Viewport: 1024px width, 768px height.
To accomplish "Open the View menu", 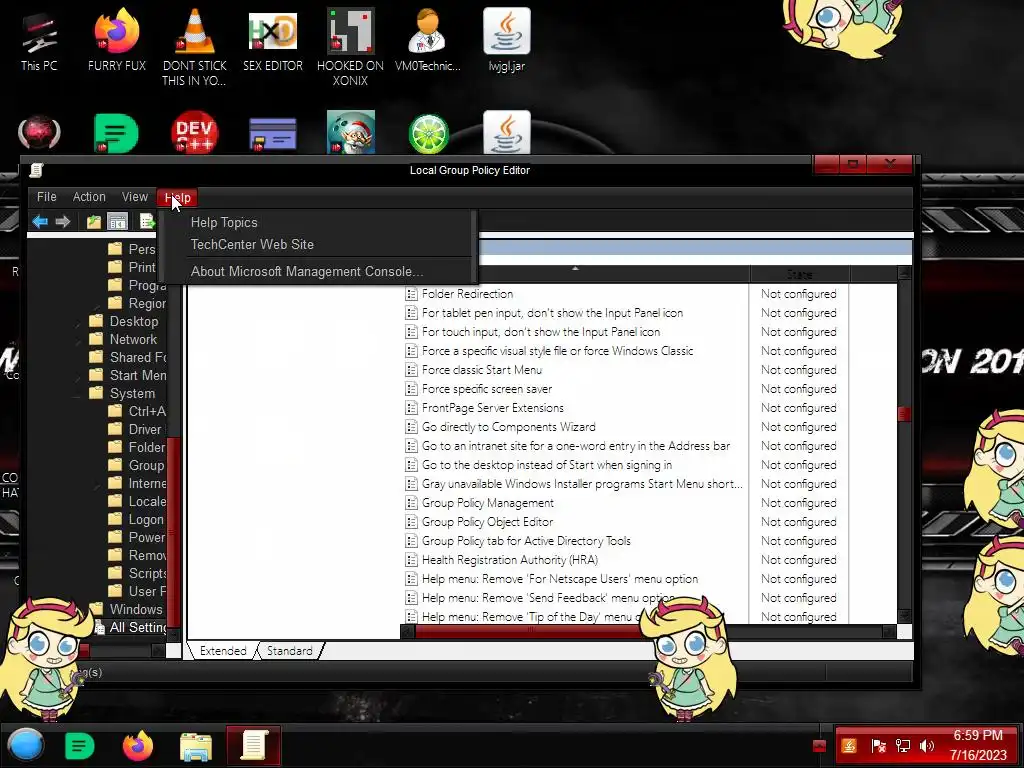I will pyautogui.click(x=135, y=197).
